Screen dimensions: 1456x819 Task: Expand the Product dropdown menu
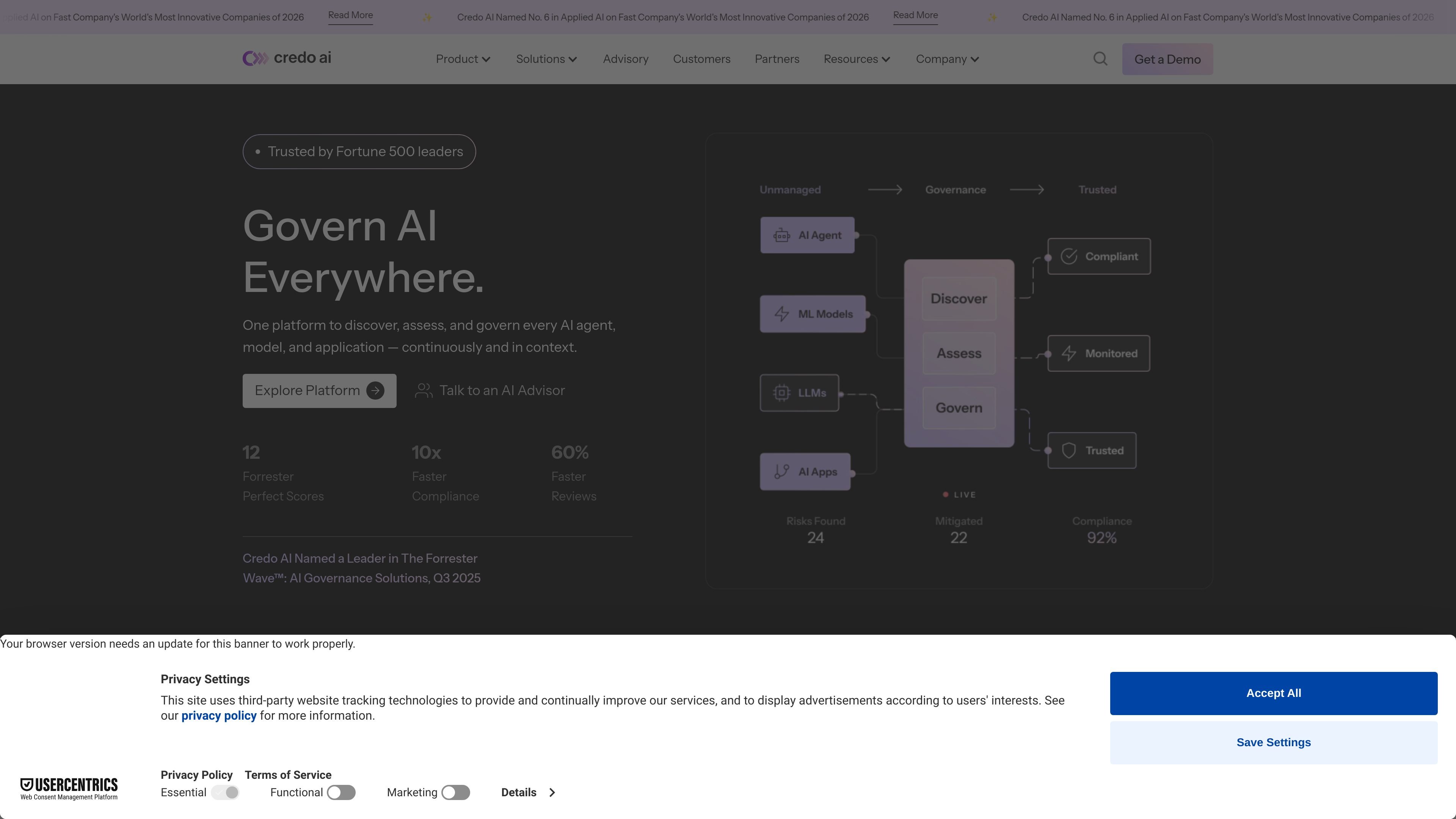[463, 59]
